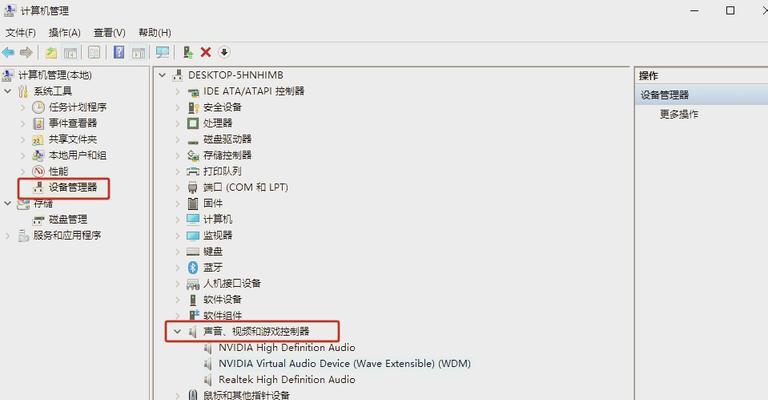Expand the IDE ATA/ATAPI controllers node
The image size is (768, 400).
pyautogui.click(x=178, y=91)
